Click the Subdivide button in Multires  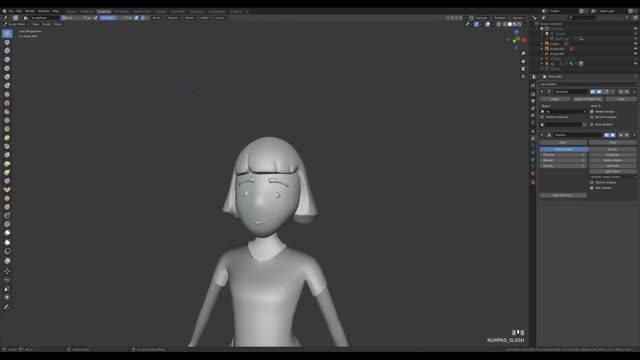point(613,155)
